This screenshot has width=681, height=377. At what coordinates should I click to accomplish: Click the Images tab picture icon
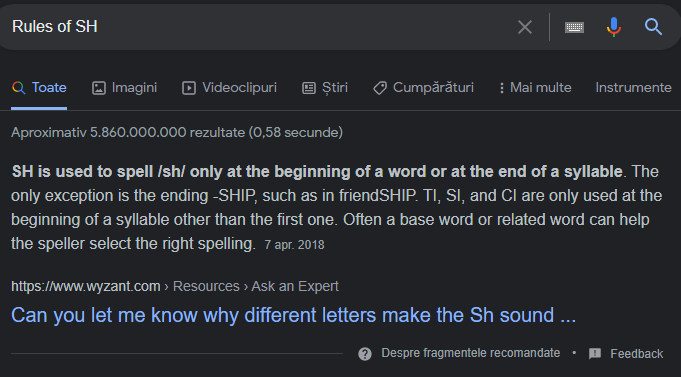(x=99, y=88)
